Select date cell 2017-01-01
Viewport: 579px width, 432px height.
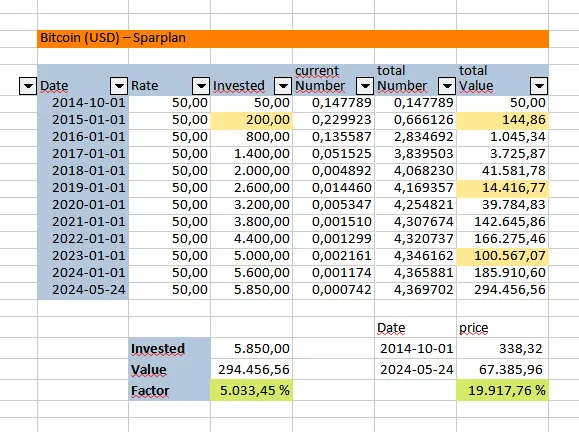point(83,154)
